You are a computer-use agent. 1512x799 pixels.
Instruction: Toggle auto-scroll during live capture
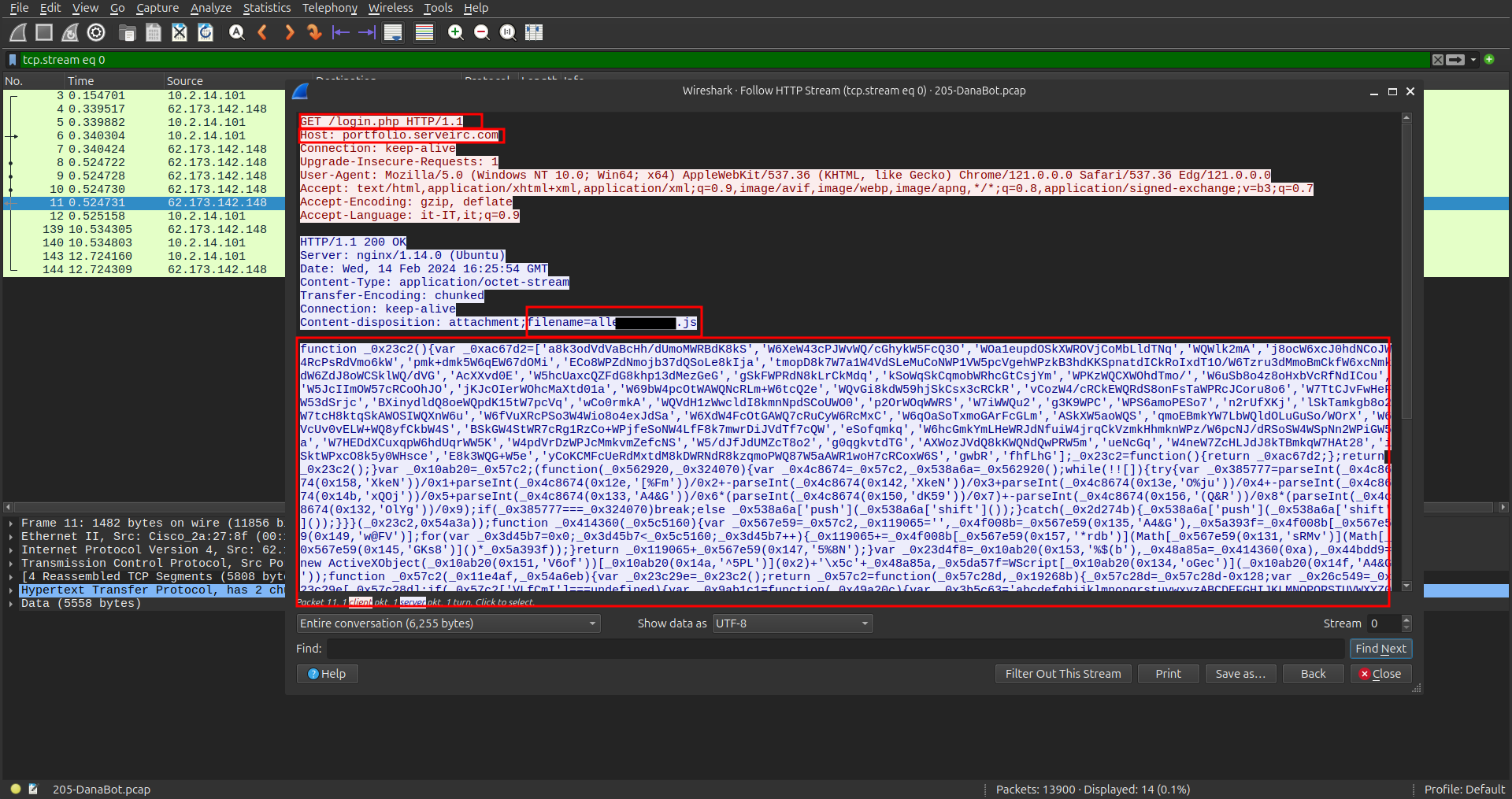(392, 32)
